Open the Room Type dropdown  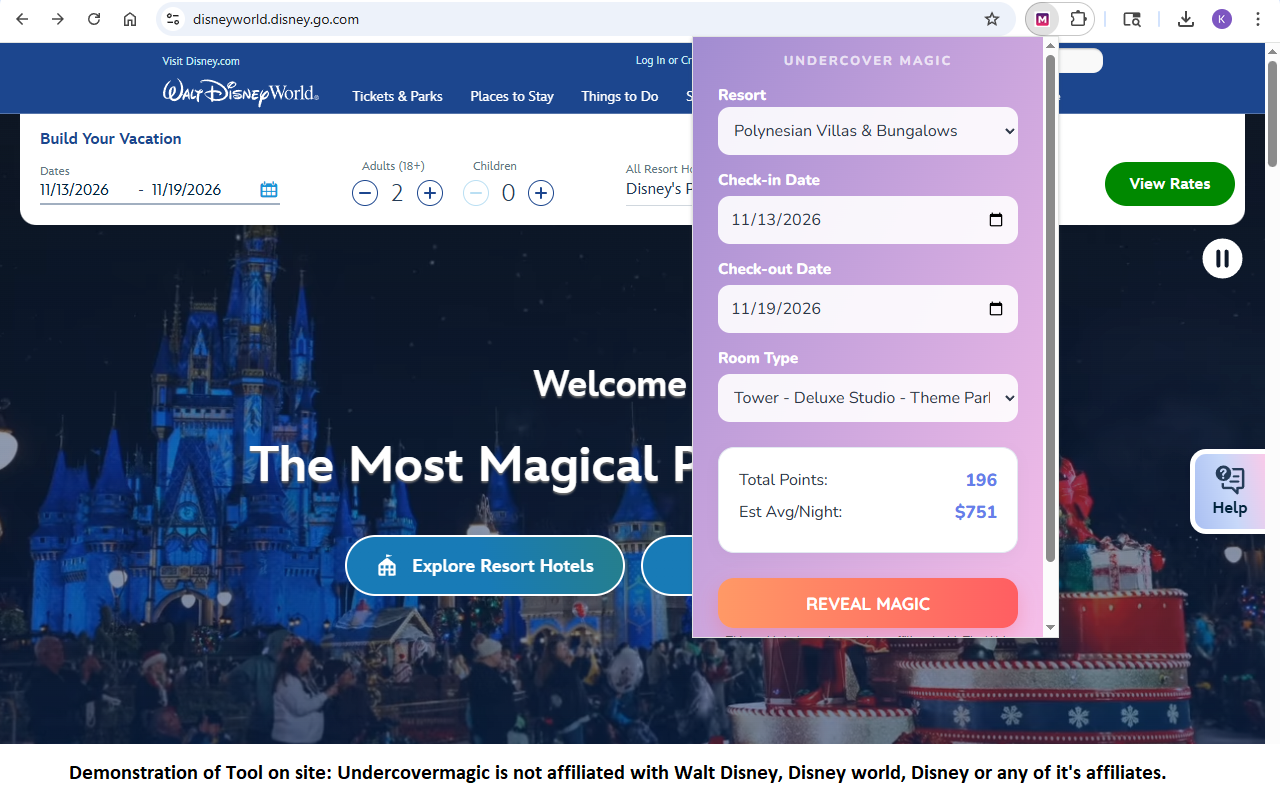point(866,397)
